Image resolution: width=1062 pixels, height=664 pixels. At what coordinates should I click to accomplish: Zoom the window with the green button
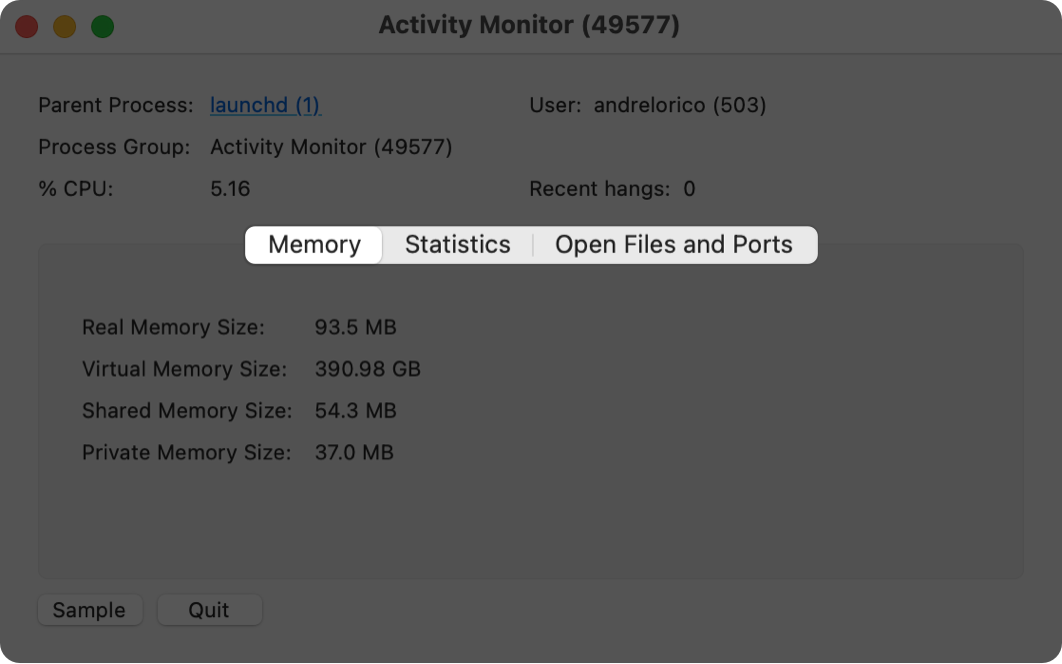pos(103,26)
